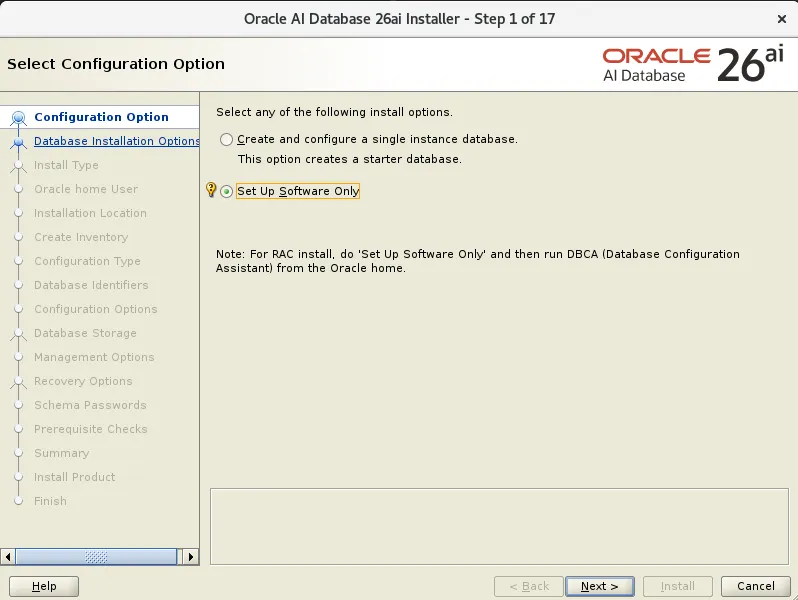
Task: Click the Database Installation Options step node icon
Action: 18,142
